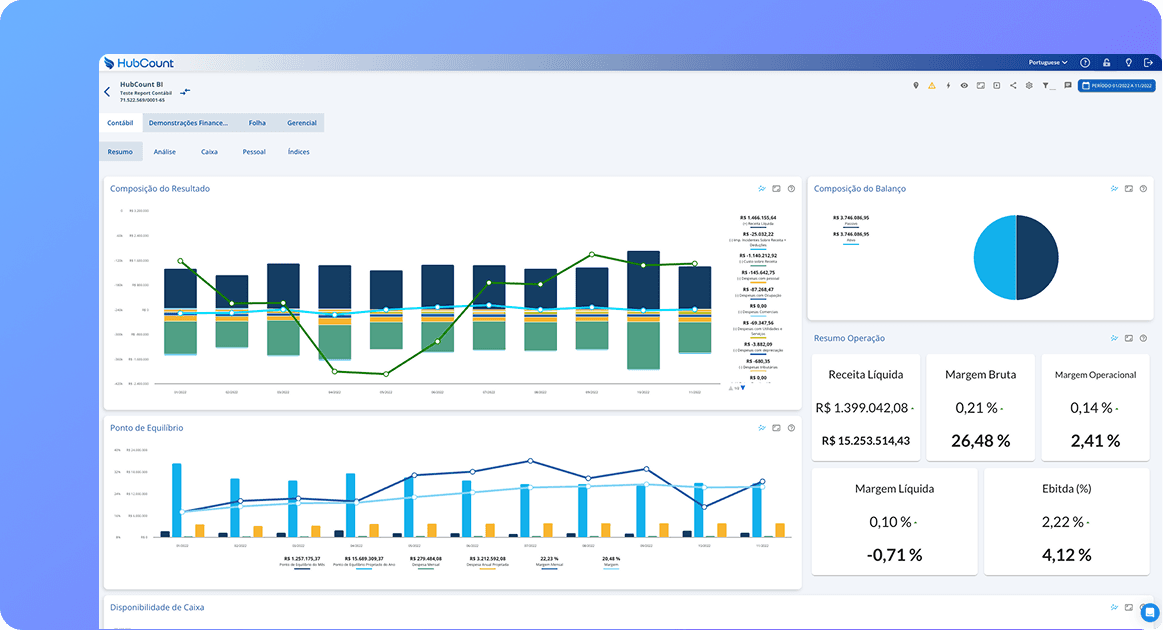This screenshot has width=1163, height=630.
Task: Click the Margem Bruta summary card
Action: [981, 407]
